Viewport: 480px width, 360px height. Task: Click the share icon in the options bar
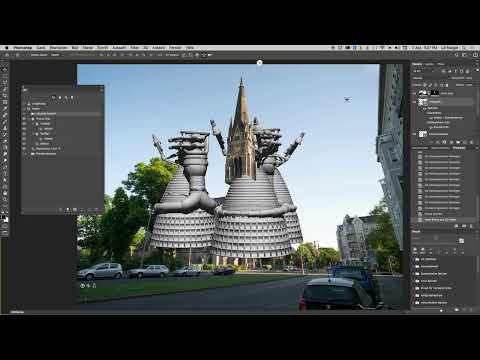click(x=475, y=55)
